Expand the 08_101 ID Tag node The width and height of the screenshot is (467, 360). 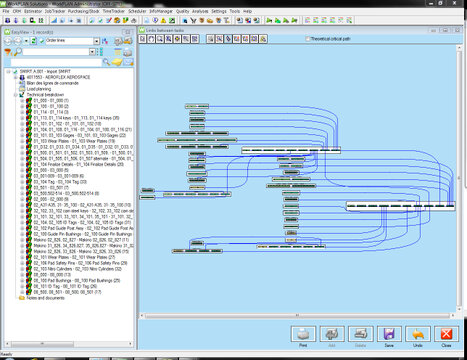tap(22, 286)
